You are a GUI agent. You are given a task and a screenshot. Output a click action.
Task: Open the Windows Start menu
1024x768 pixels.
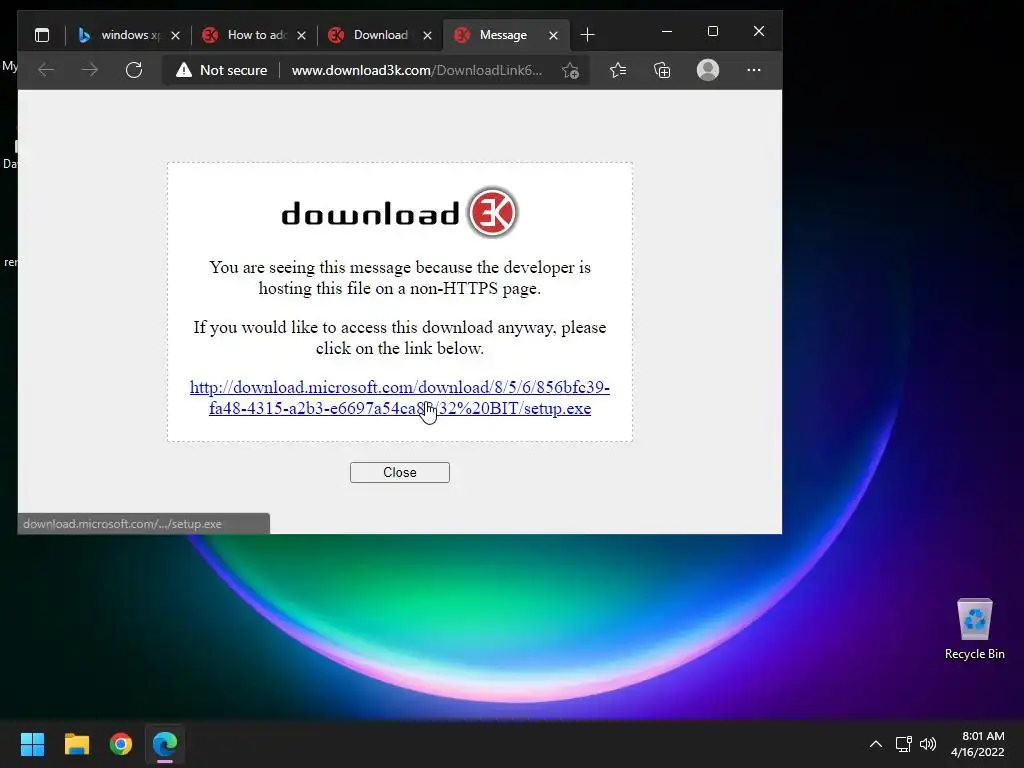(32, 744)
